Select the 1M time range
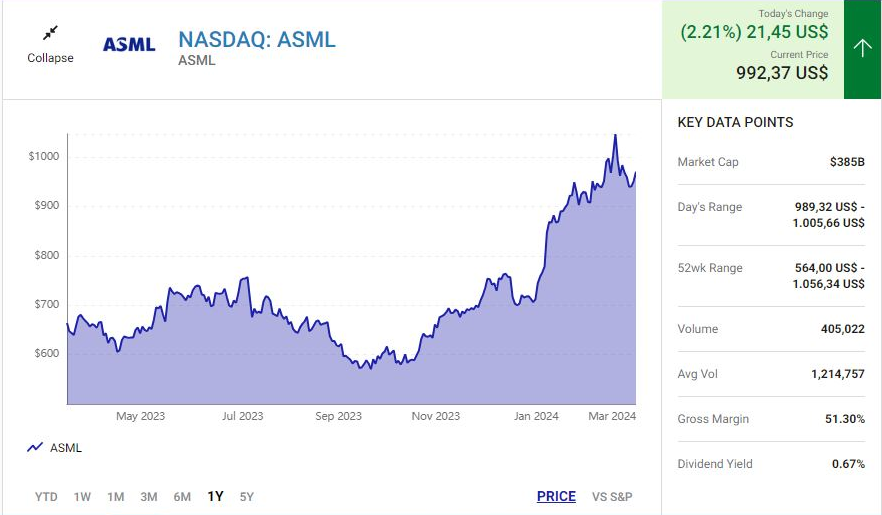 115,497
